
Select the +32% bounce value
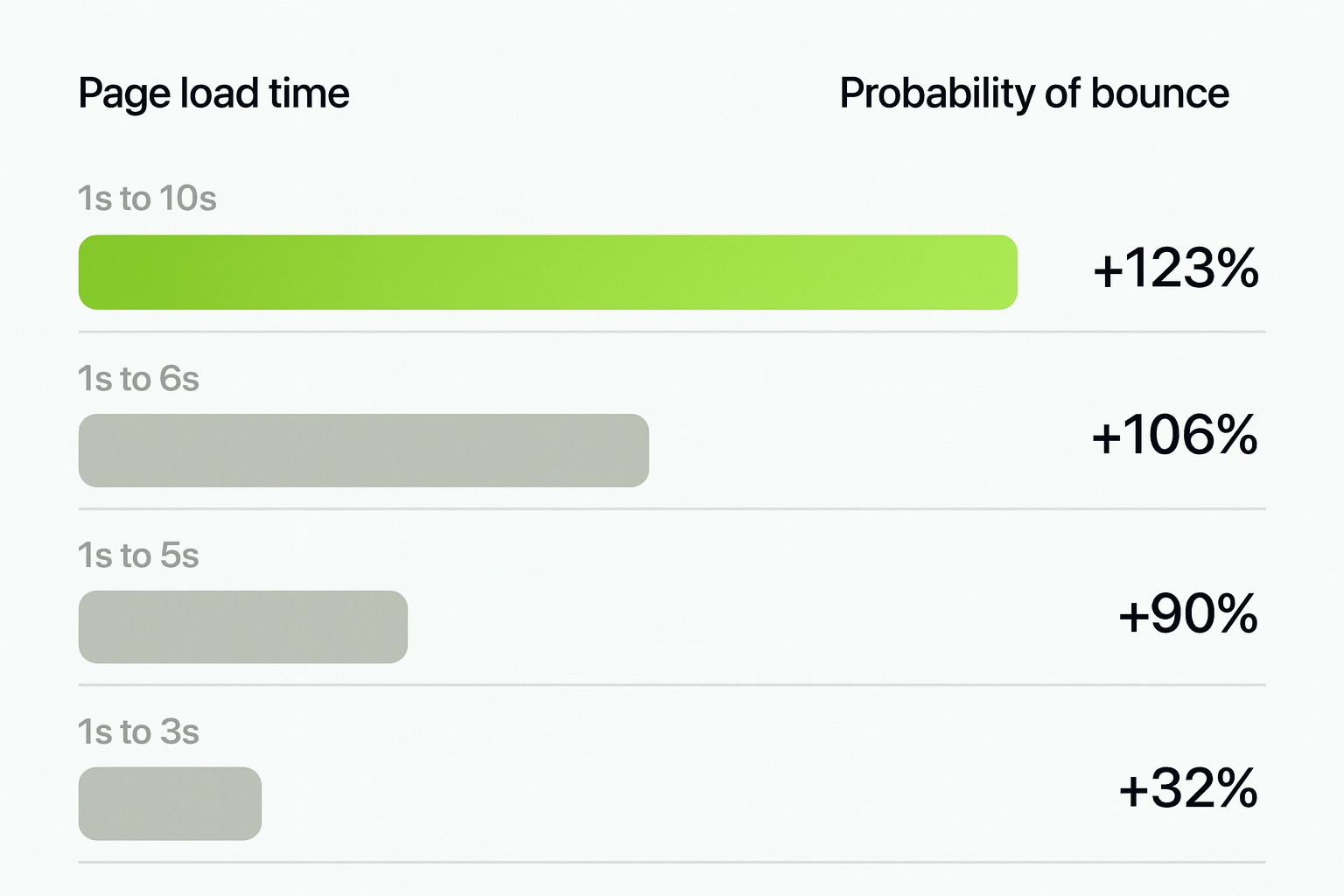click(x=1187, y=788)
